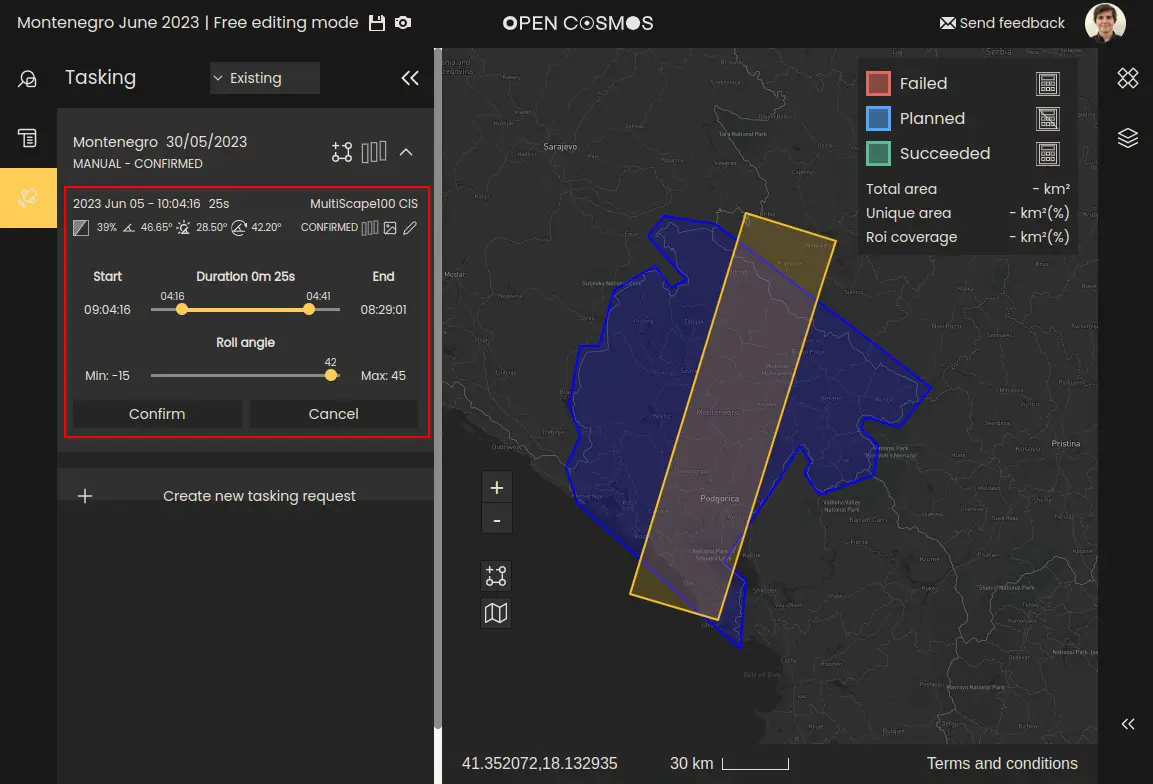Select the Tasking megaphone tool in the sidebar
1153x784 pixels.
pyautogui.click(x=28, y=198)
